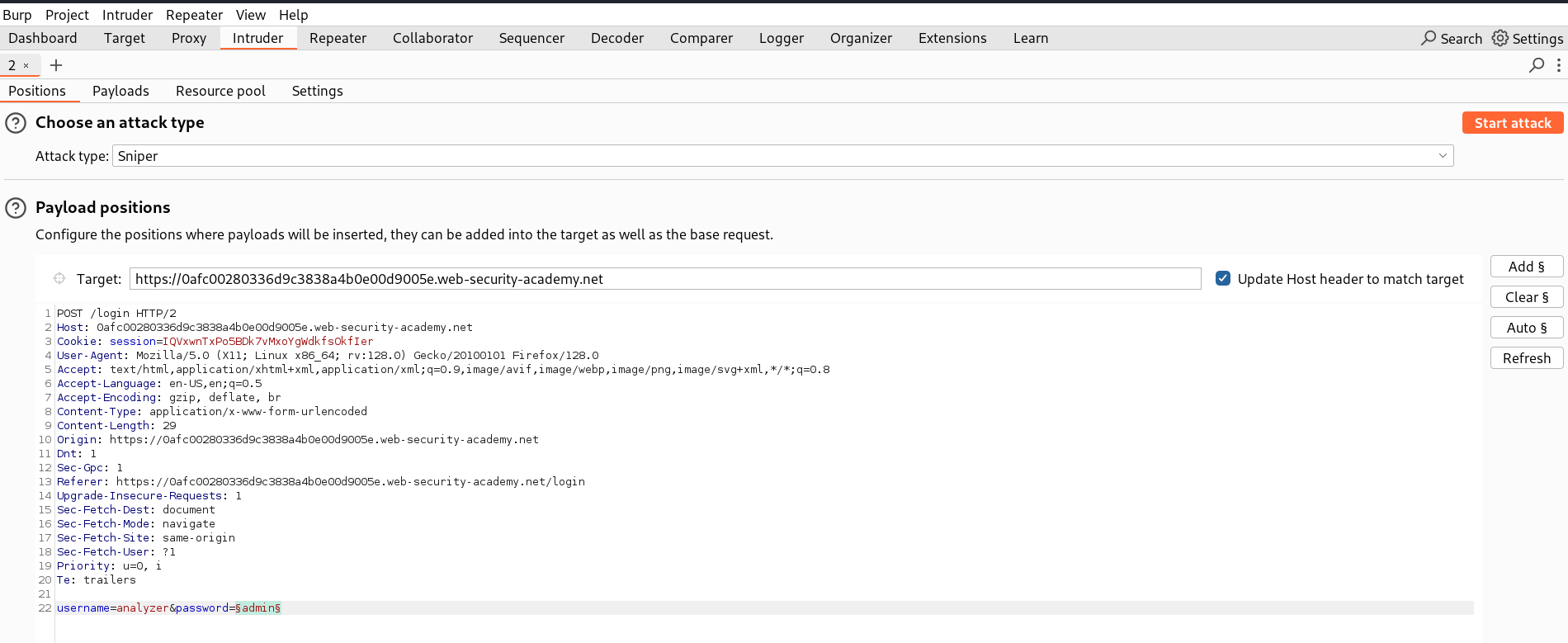Viewport: 1568px width, 643px height.
Task: Switch to the Resource pool sub-tab
Action: [x=220, y=91]
